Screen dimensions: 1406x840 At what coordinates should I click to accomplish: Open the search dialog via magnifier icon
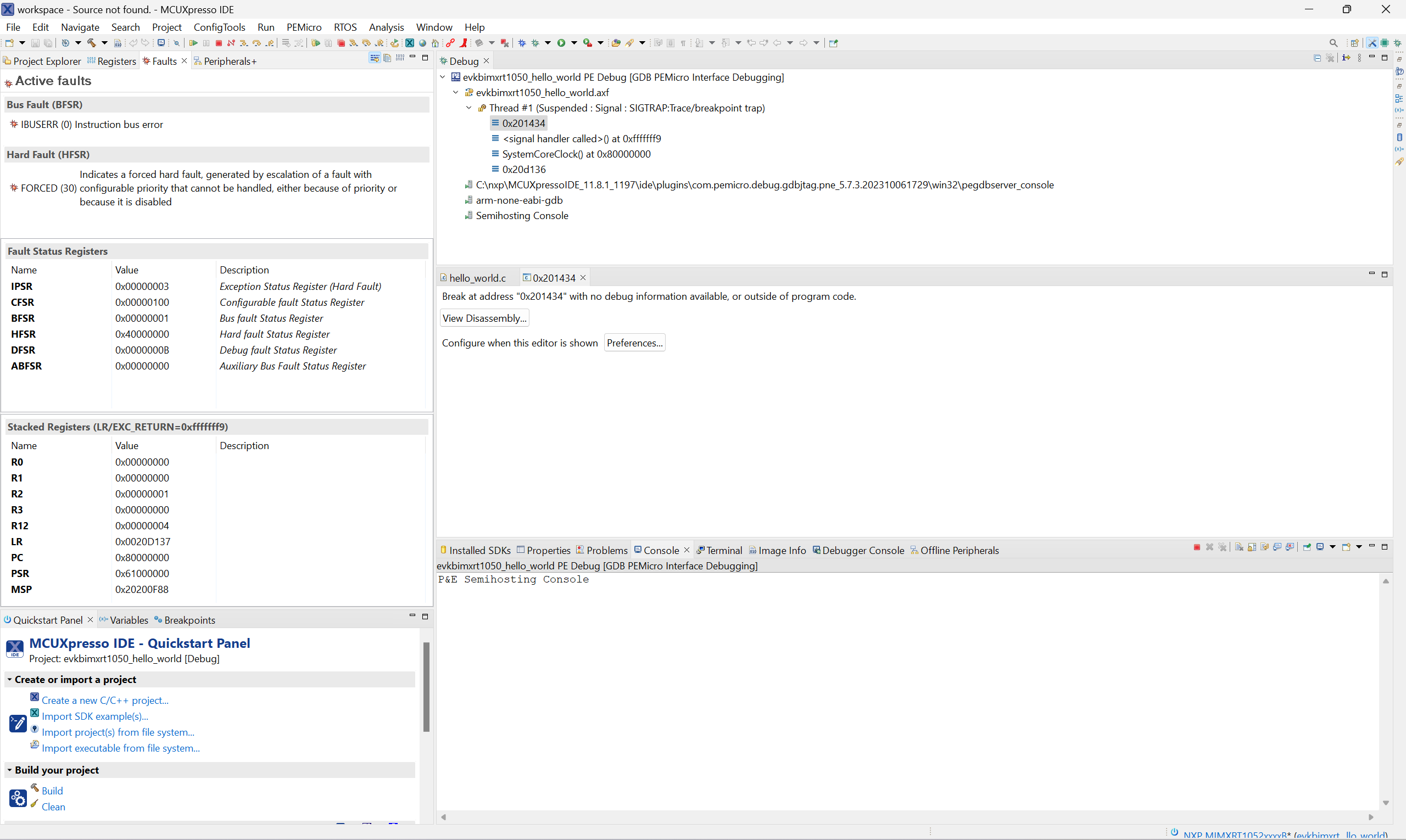[1334, 42]
